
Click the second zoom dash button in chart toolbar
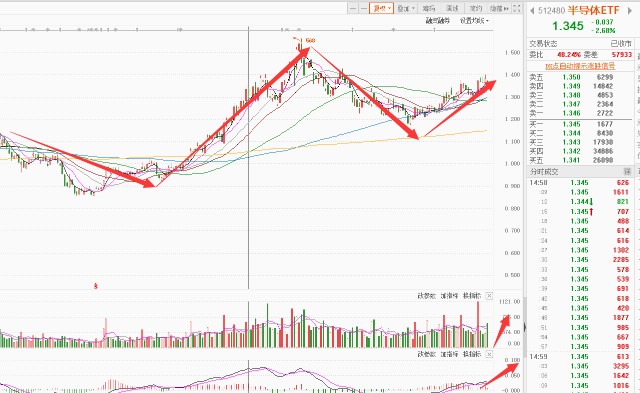pos(363,8)
